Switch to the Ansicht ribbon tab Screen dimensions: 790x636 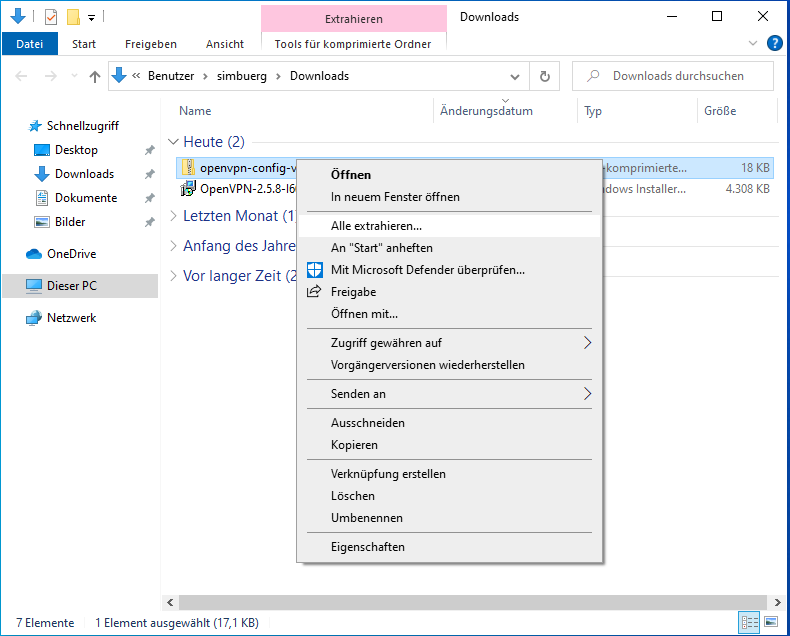click(x=224, y=44)
